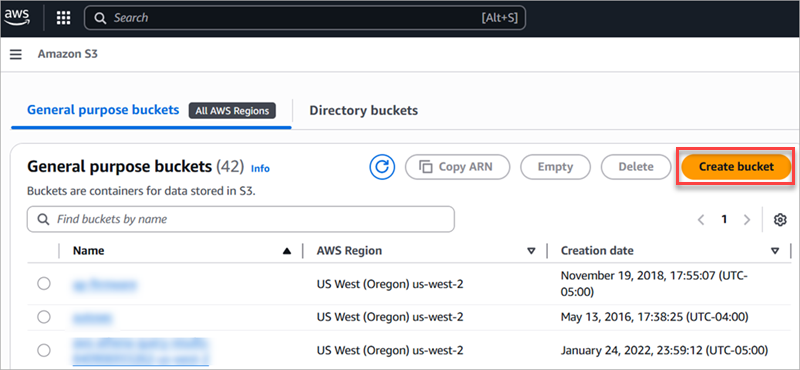Go to previous page chevron

coord(701,220)
